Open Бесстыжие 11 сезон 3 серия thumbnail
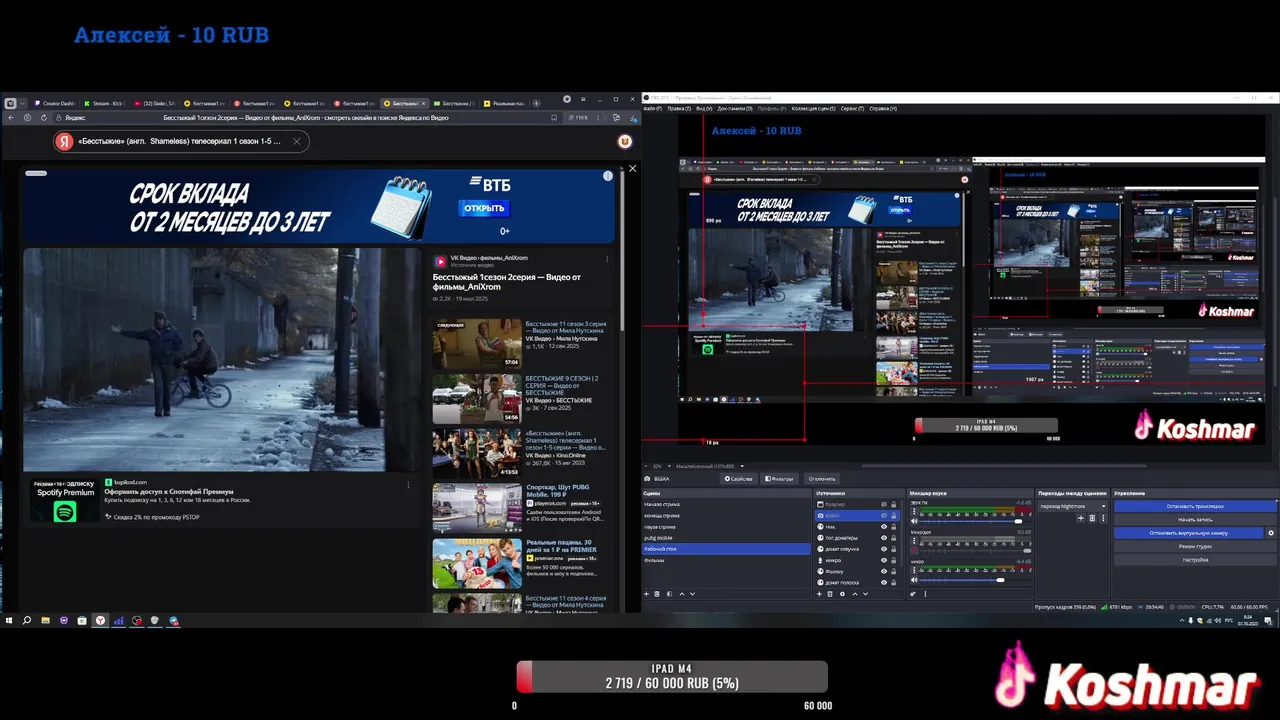This screenshot has width=1280, height=720. tap(477, 344)
